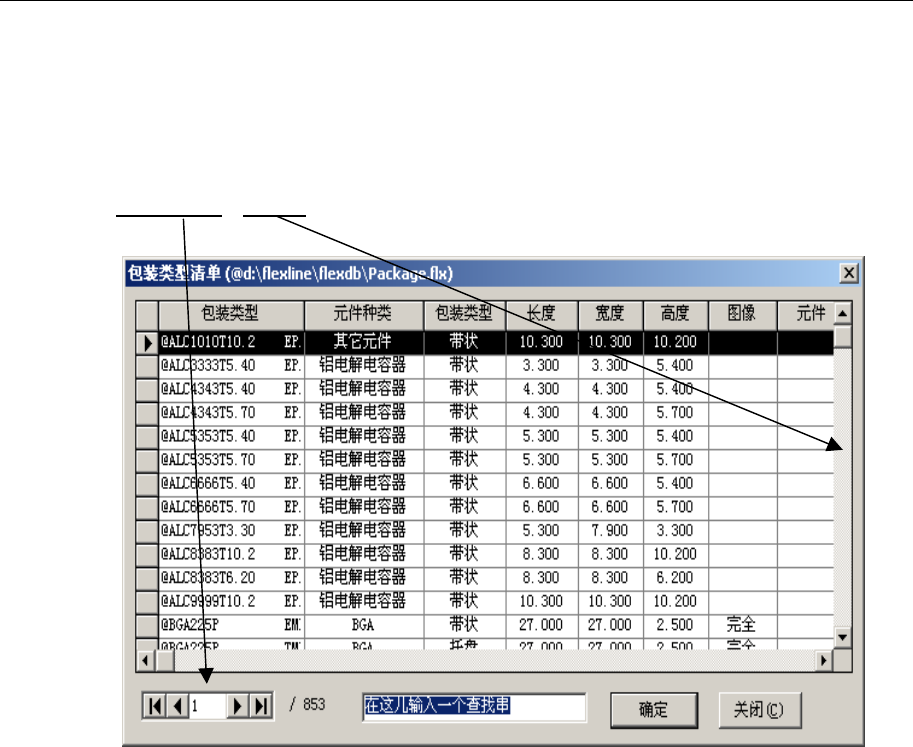Select row @ALC5353T5.70

point(484,461)
